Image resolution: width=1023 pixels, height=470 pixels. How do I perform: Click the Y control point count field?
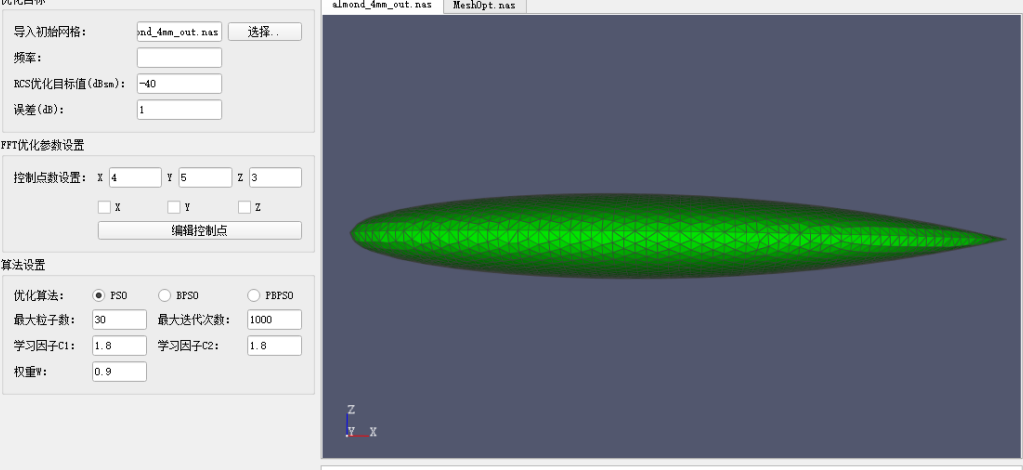pyautogui.click(x=206, y=178)
